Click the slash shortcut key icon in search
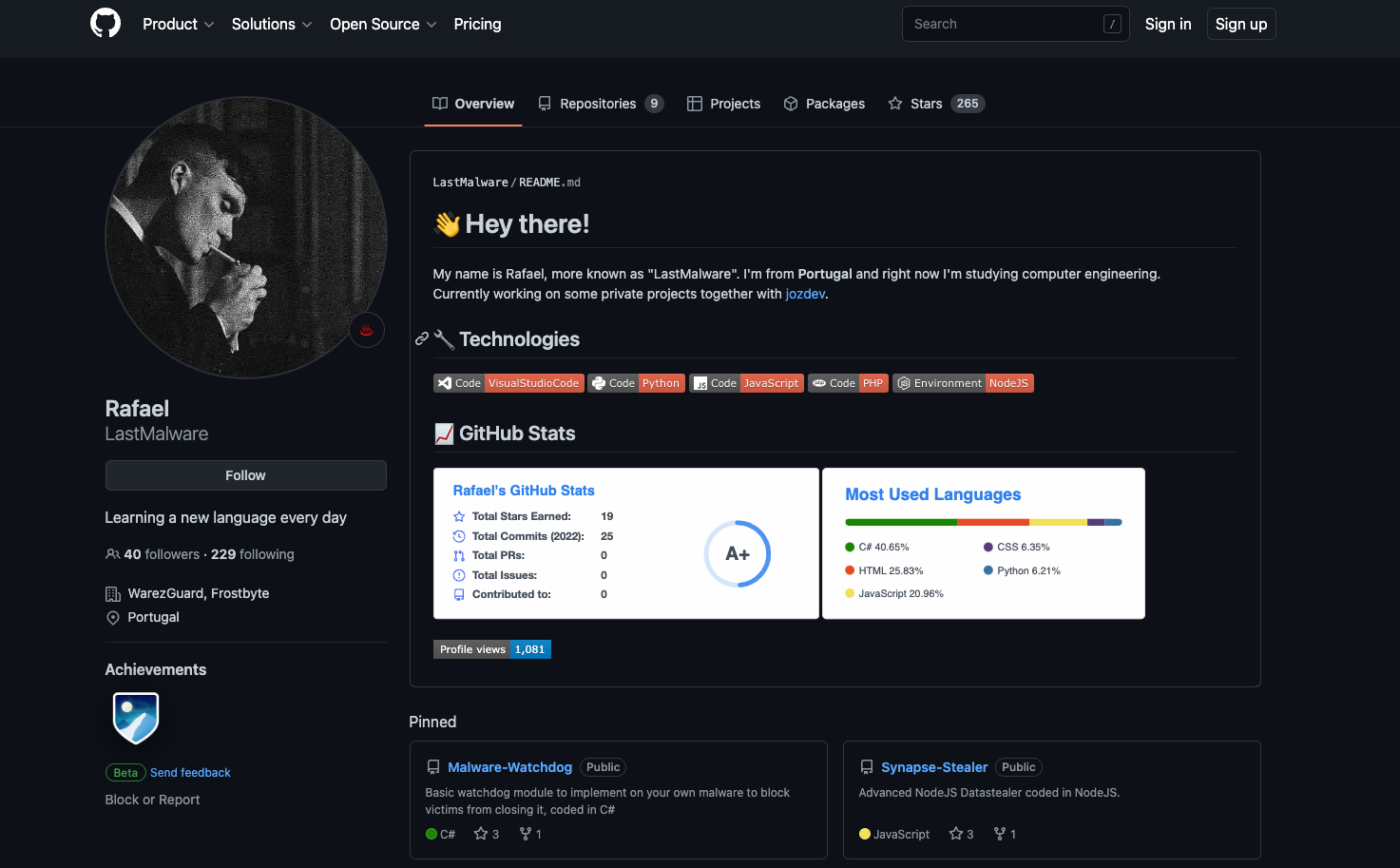This screenshot has width=1400, height=868. coord(1112,24)
